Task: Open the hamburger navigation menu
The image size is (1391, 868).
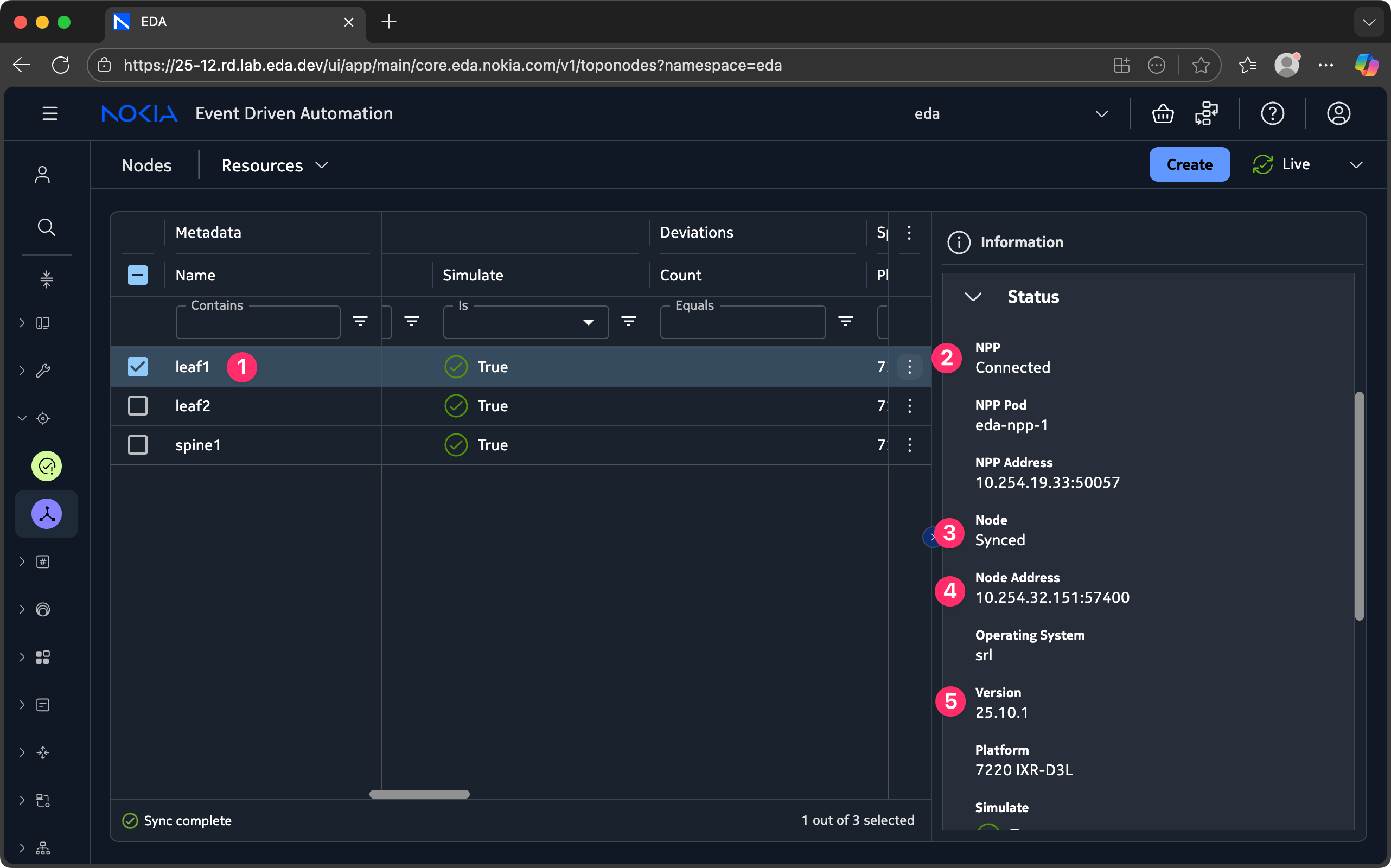Action: [49, 114]
